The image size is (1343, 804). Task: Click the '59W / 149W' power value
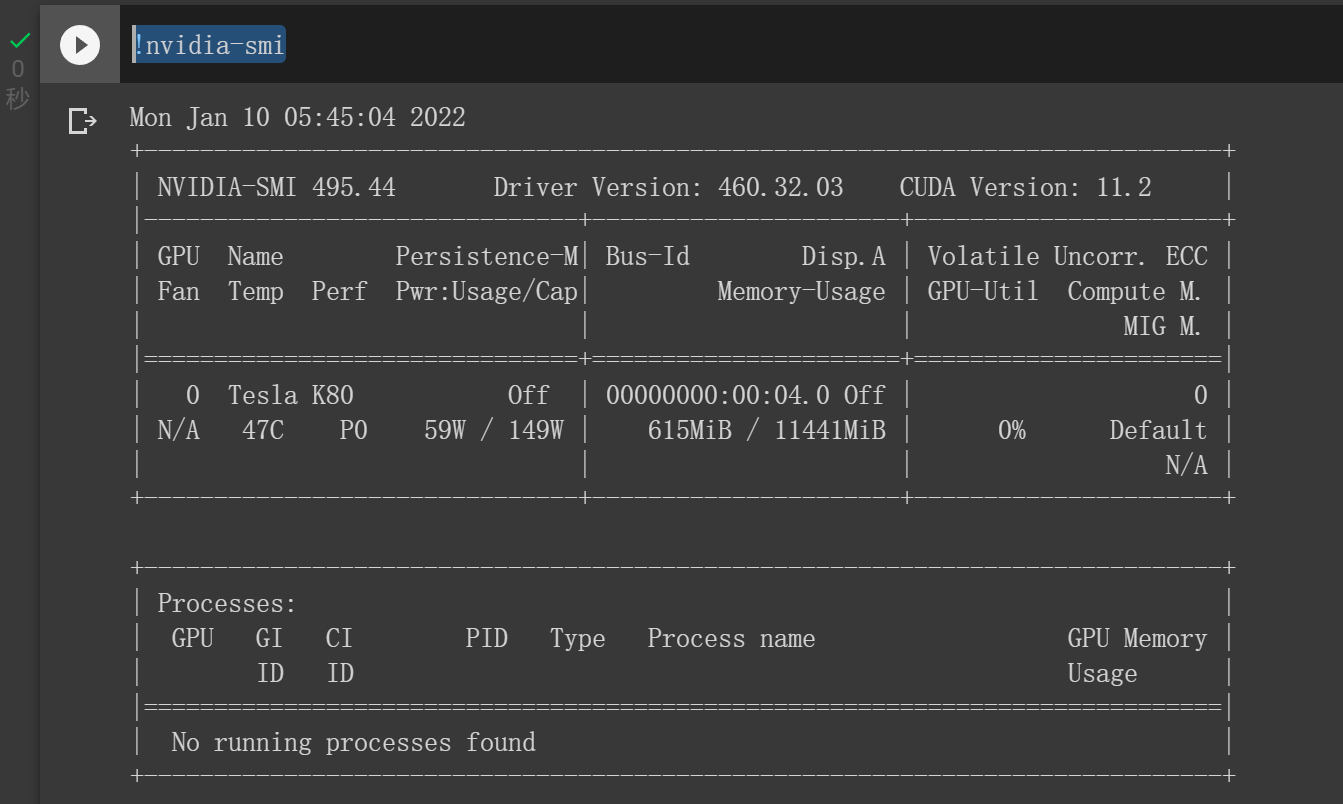click(493, 430)
